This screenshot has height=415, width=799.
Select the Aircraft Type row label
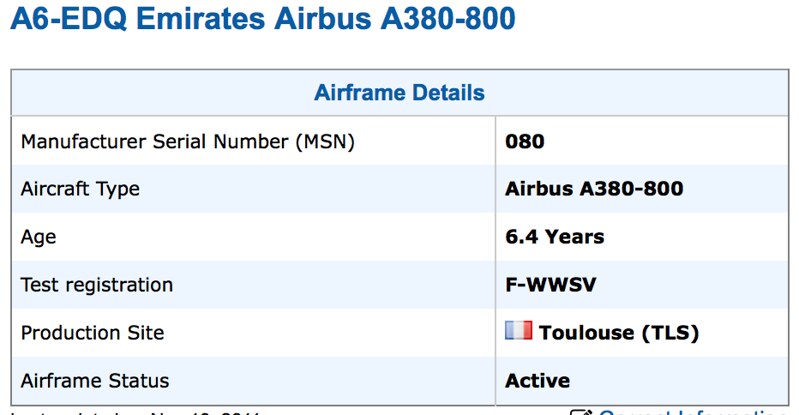click(x=80, y=189)
